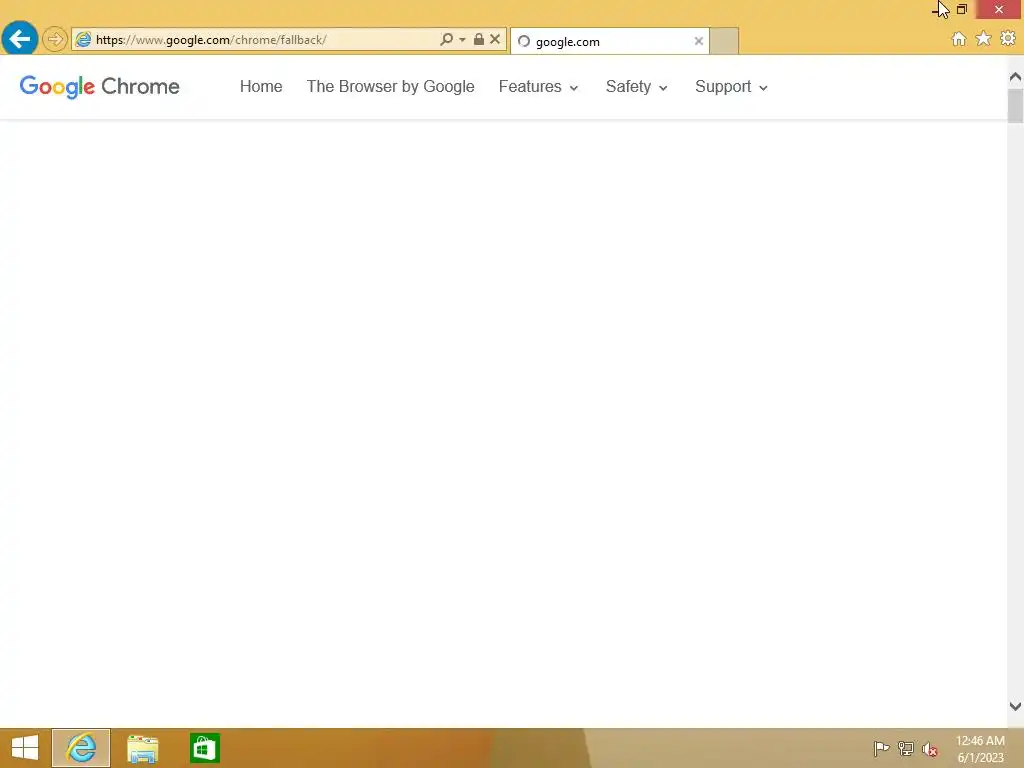Restore down the browser window
The height and width of the screenshot is (768, 1024).
click(961, 9)
